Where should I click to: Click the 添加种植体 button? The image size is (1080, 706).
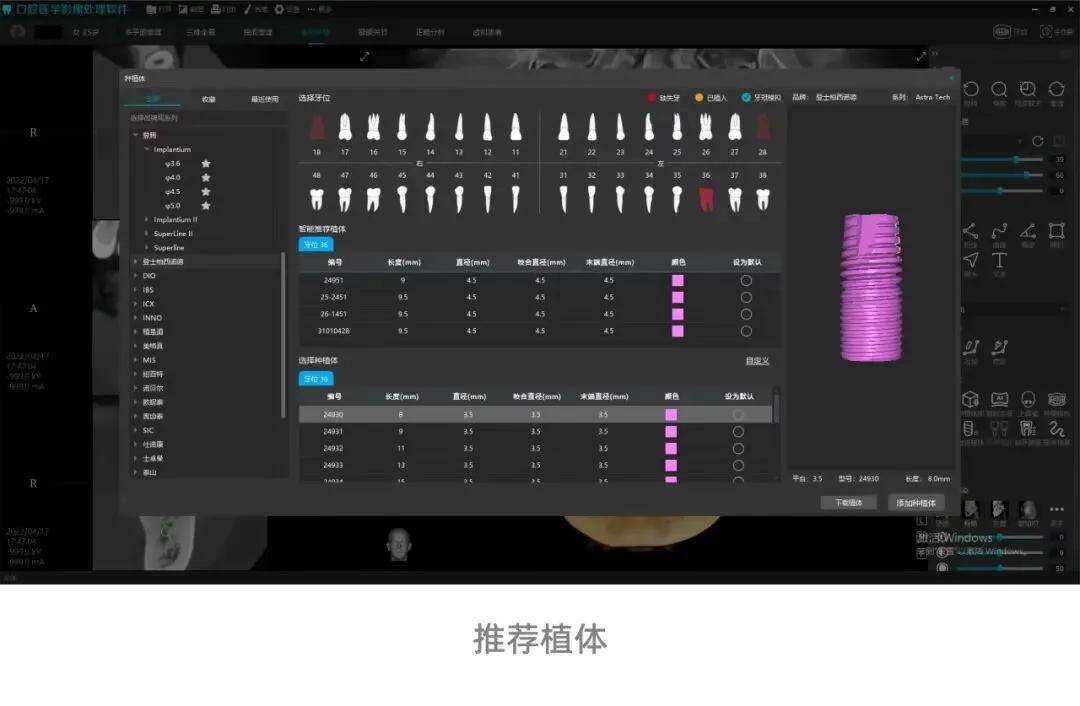pos(916,503)
